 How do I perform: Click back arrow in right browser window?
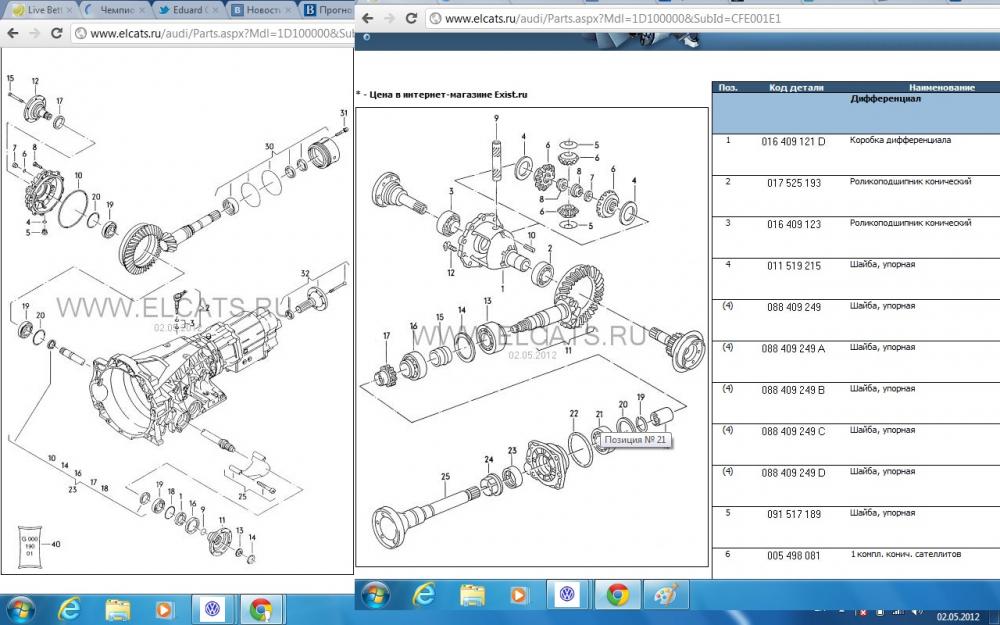368,18
